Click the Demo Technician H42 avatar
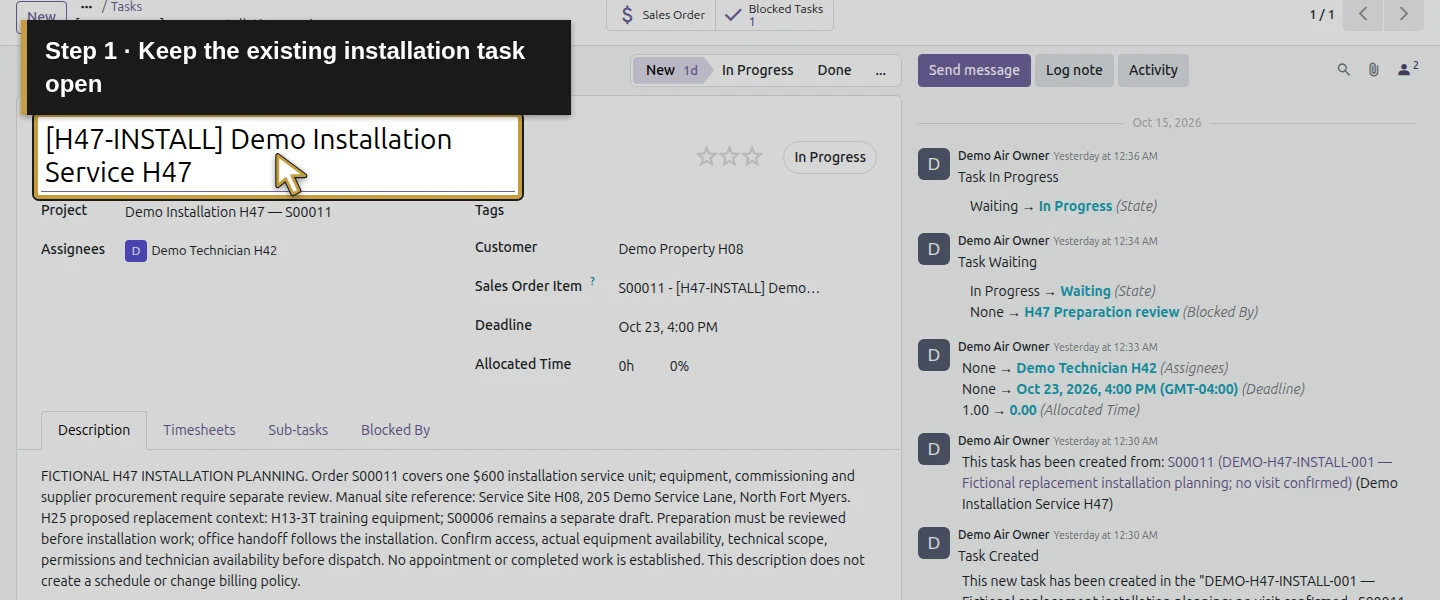The width and height of the screenshot is (1440, 600). coord(136,250)
